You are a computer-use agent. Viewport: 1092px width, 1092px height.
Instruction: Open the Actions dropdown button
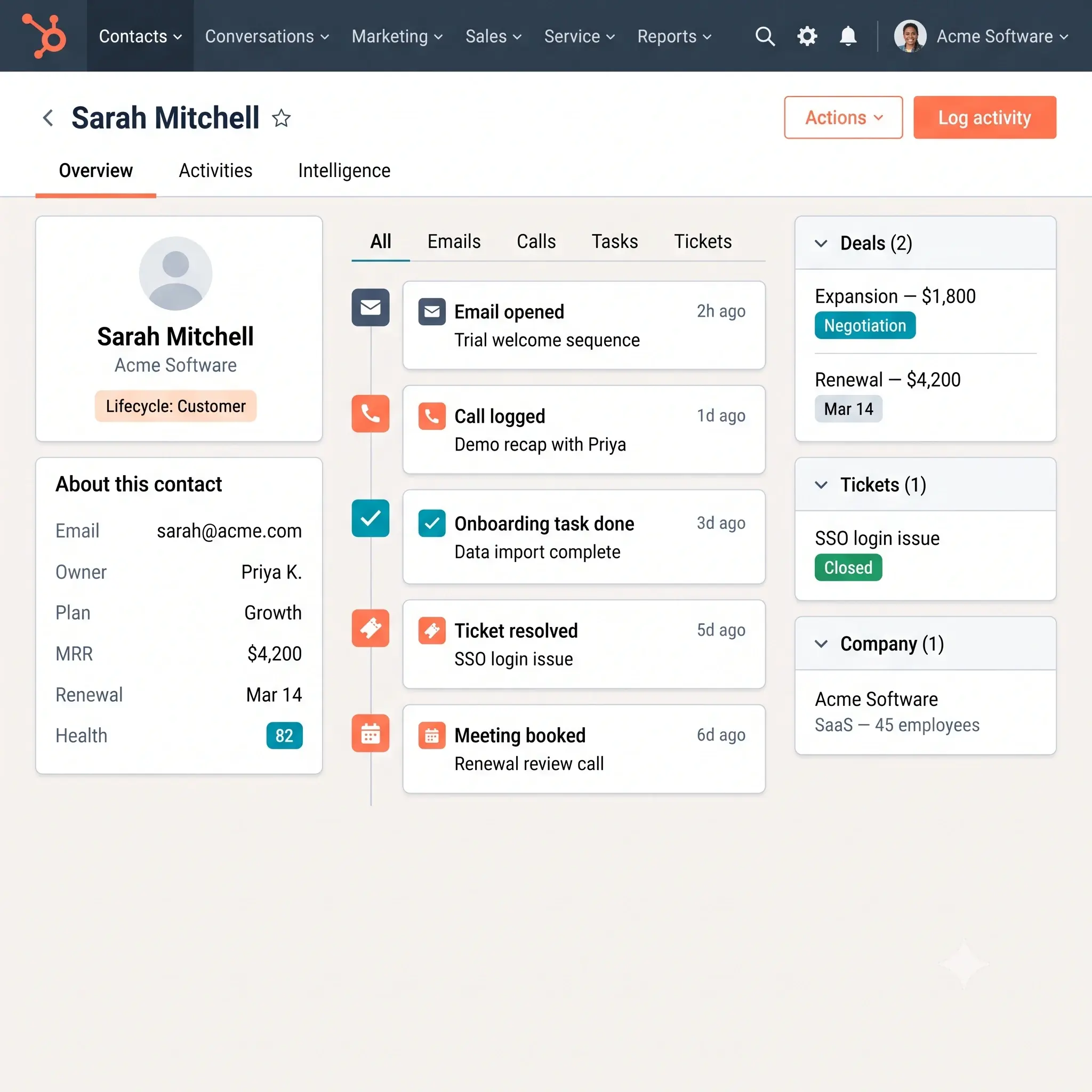[x=844, y=117]
